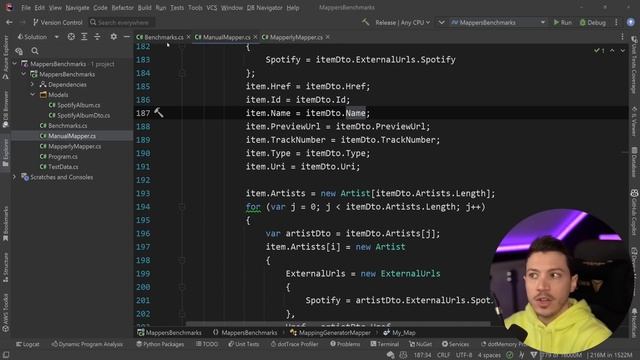Open the Tests menu

pos(177,8)
